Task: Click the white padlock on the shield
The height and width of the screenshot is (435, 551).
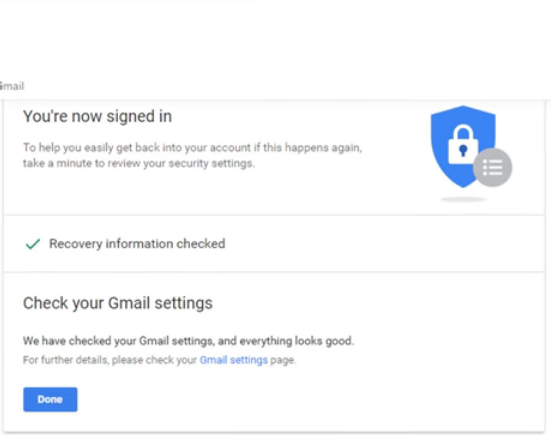Action: point(463,145)
